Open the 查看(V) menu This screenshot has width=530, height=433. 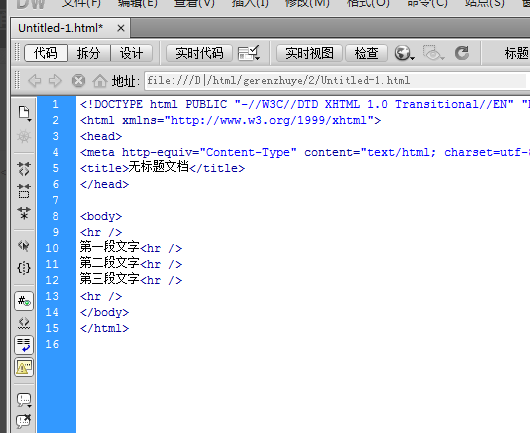point(194,3)
